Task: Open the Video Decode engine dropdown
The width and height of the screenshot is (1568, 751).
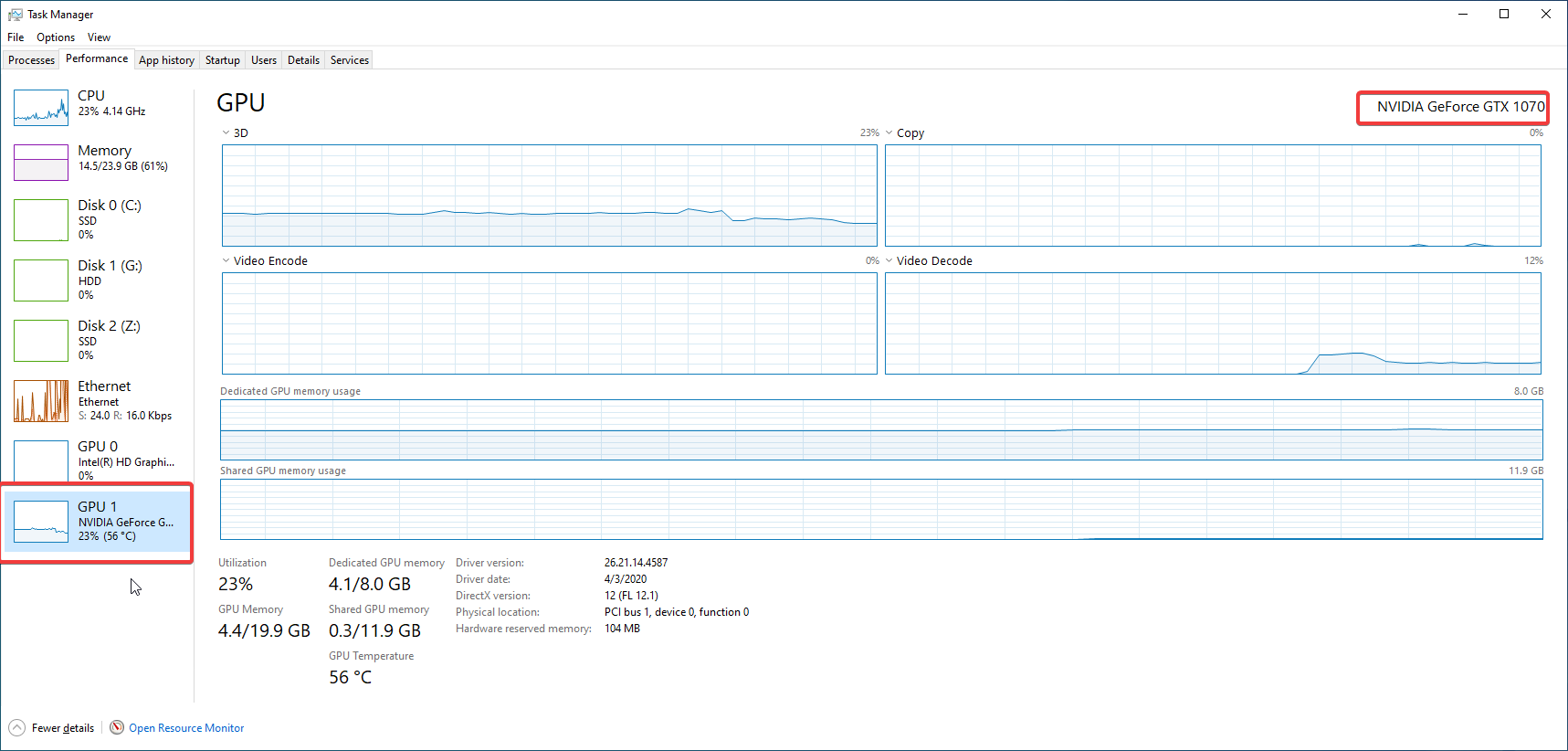Action: tap(889, 260)
